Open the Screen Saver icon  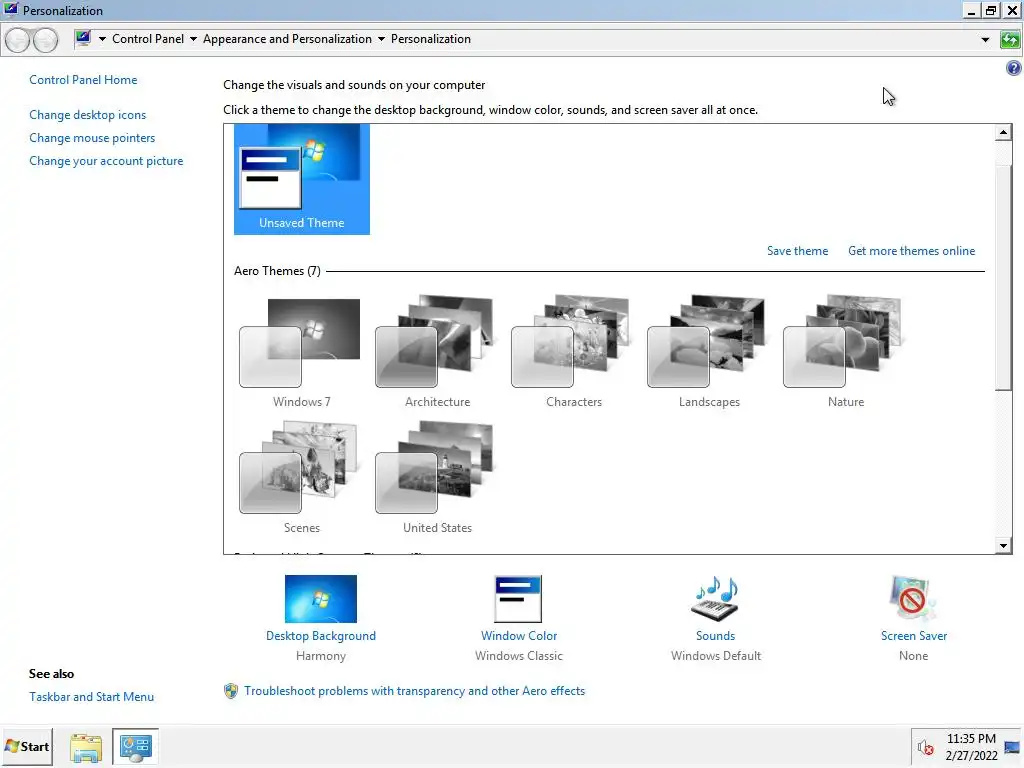[x=913, y=599]
